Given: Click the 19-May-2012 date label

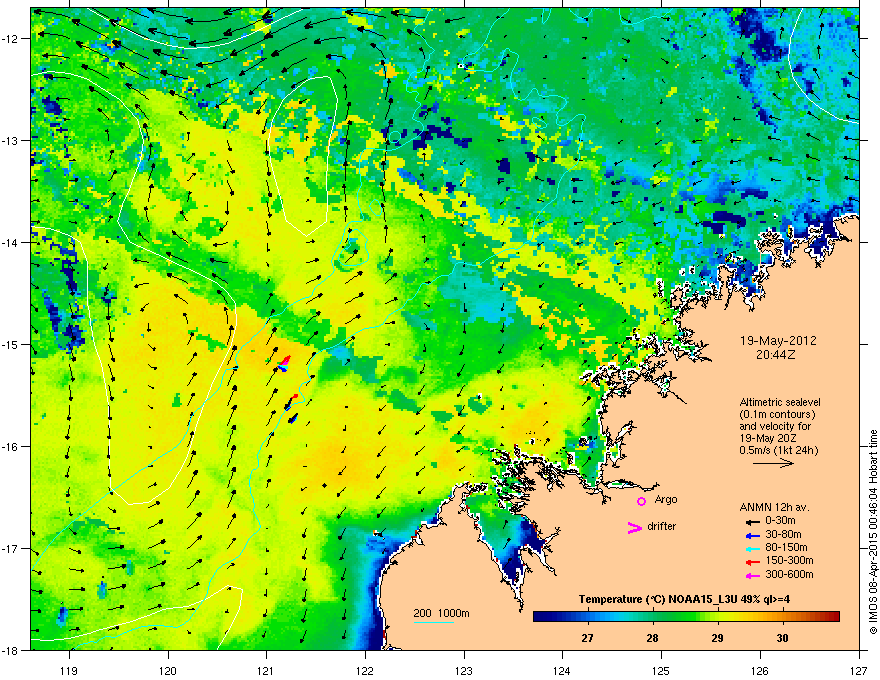Looking at the screenshot, I should coord(778,341).
